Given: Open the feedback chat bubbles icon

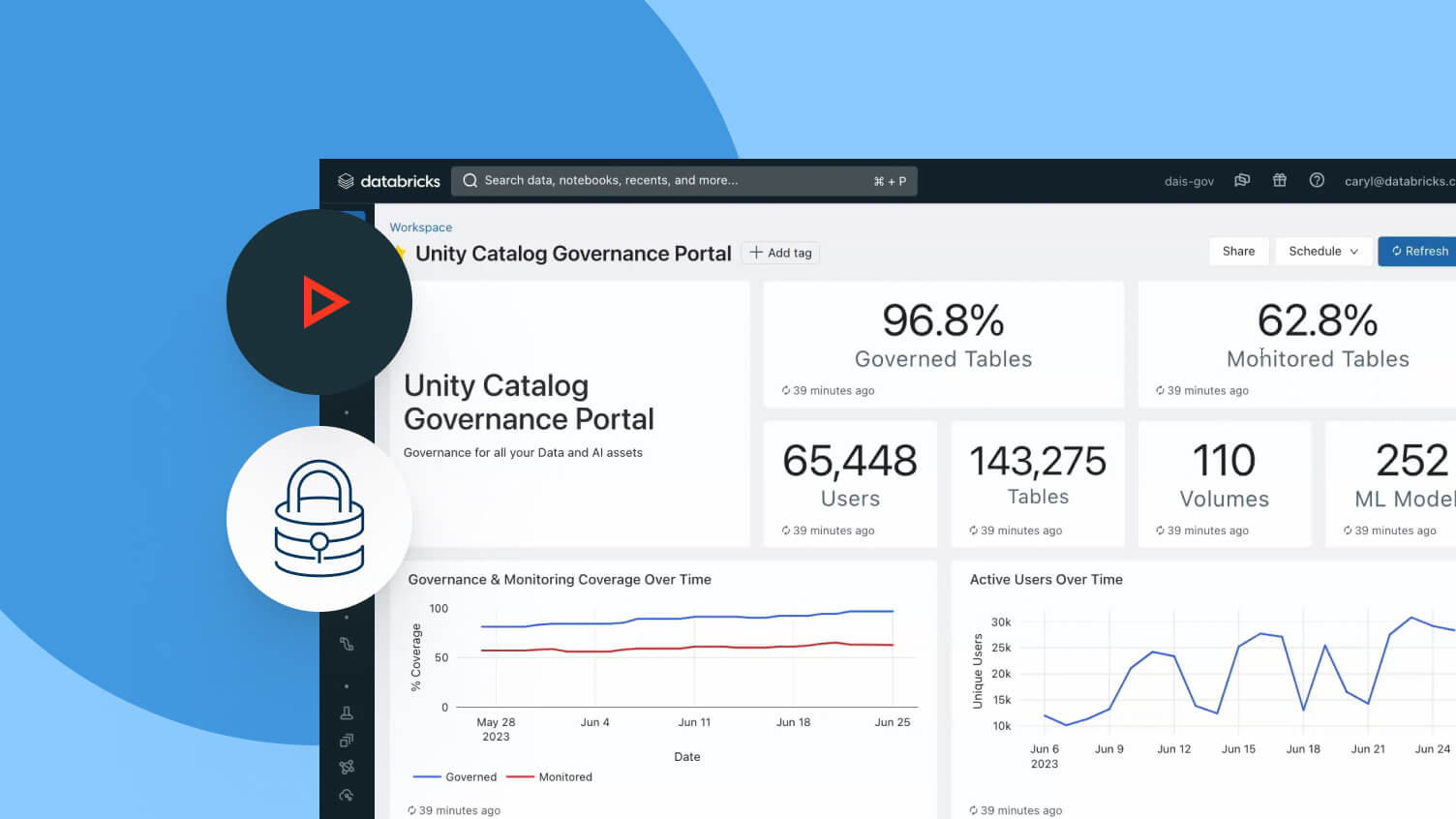Looking at the screenshot, I should pyautogui.click(x=1242, y=180).
